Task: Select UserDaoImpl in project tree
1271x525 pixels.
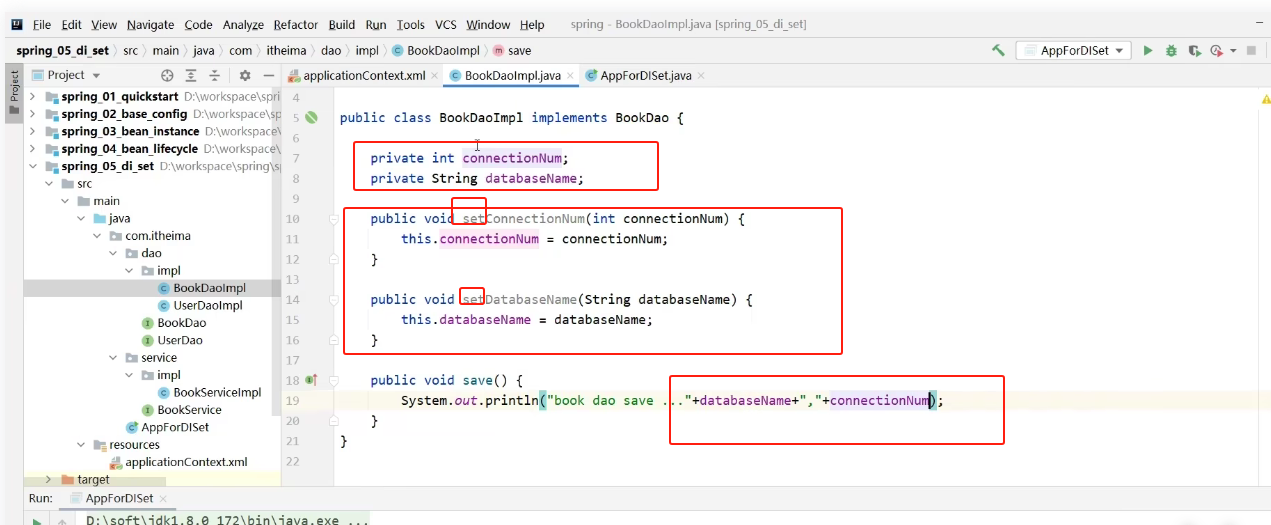Action: point(208,305)
